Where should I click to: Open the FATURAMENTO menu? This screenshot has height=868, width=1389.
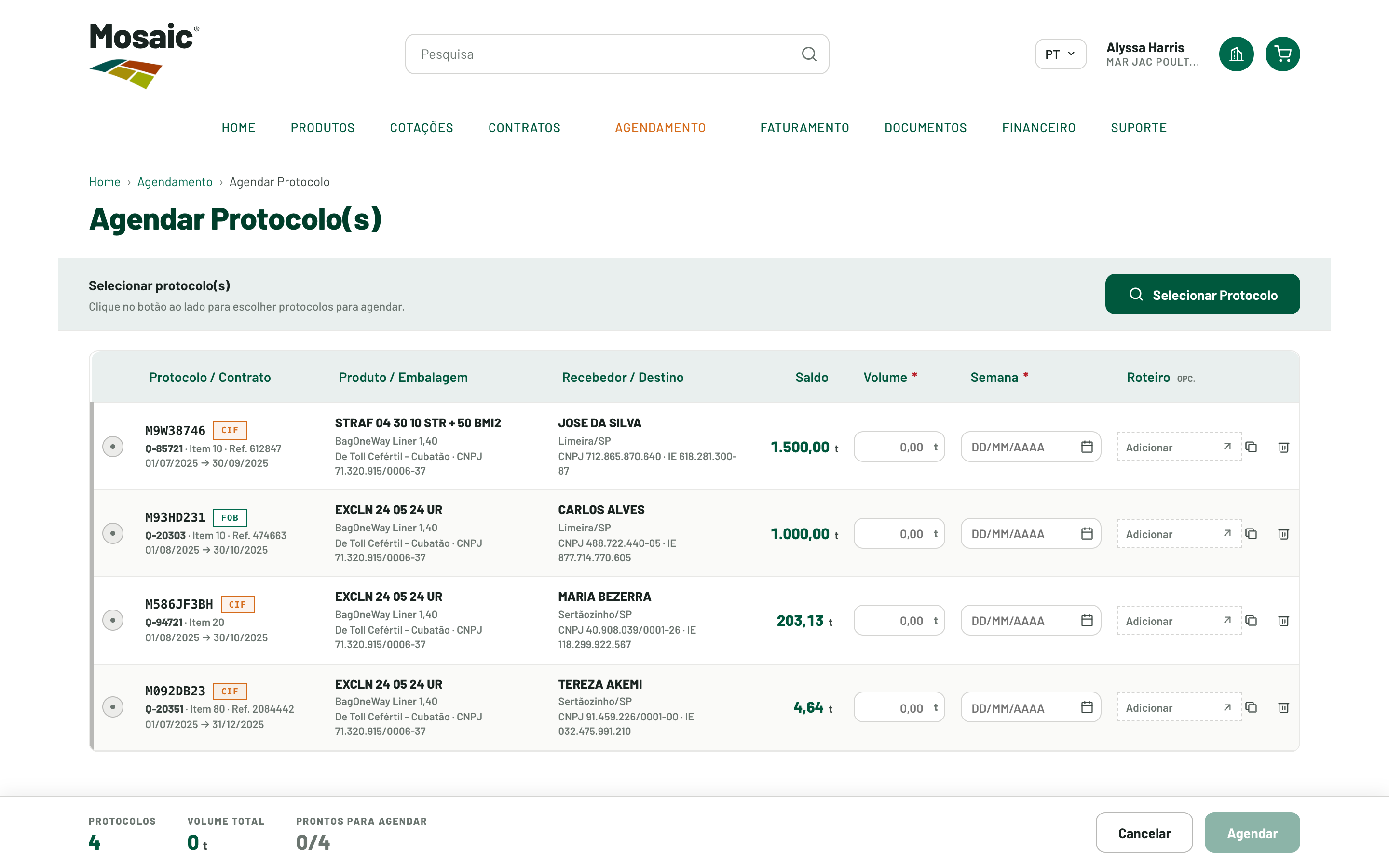(x=804, y=127)
